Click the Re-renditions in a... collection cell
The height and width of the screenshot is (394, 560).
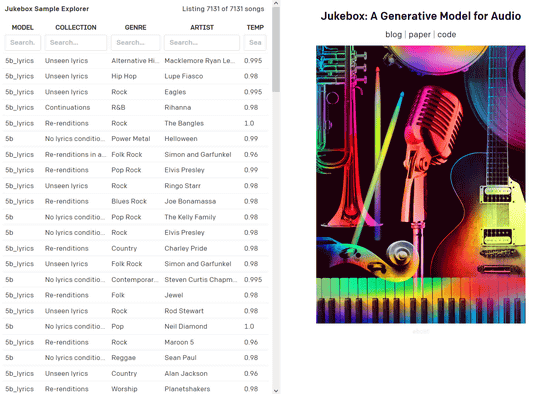coord(75,155)
